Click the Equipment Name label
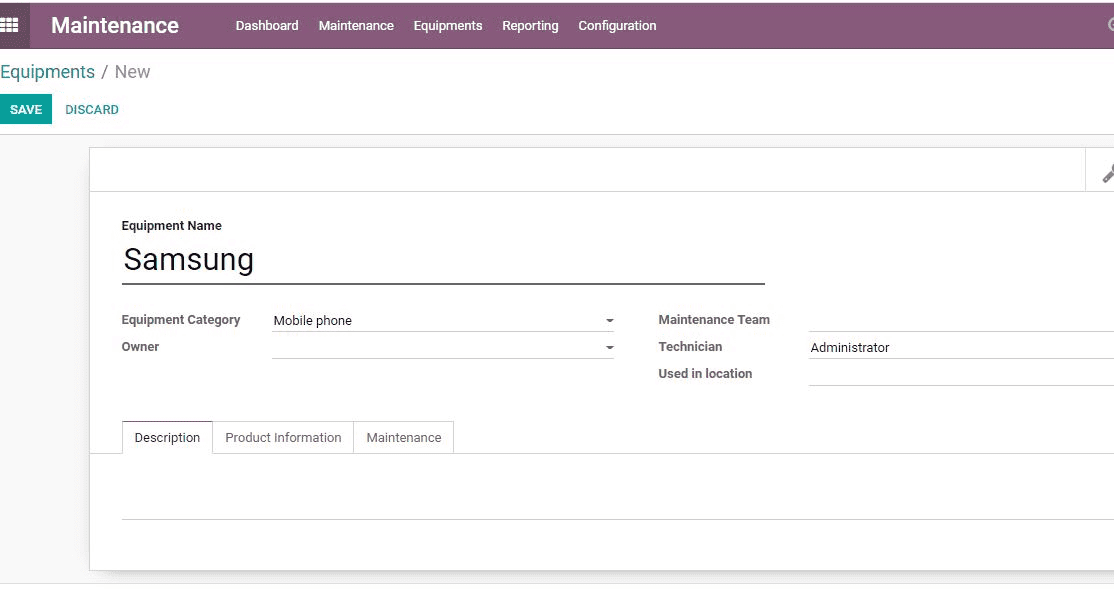 tap(171, 226)
